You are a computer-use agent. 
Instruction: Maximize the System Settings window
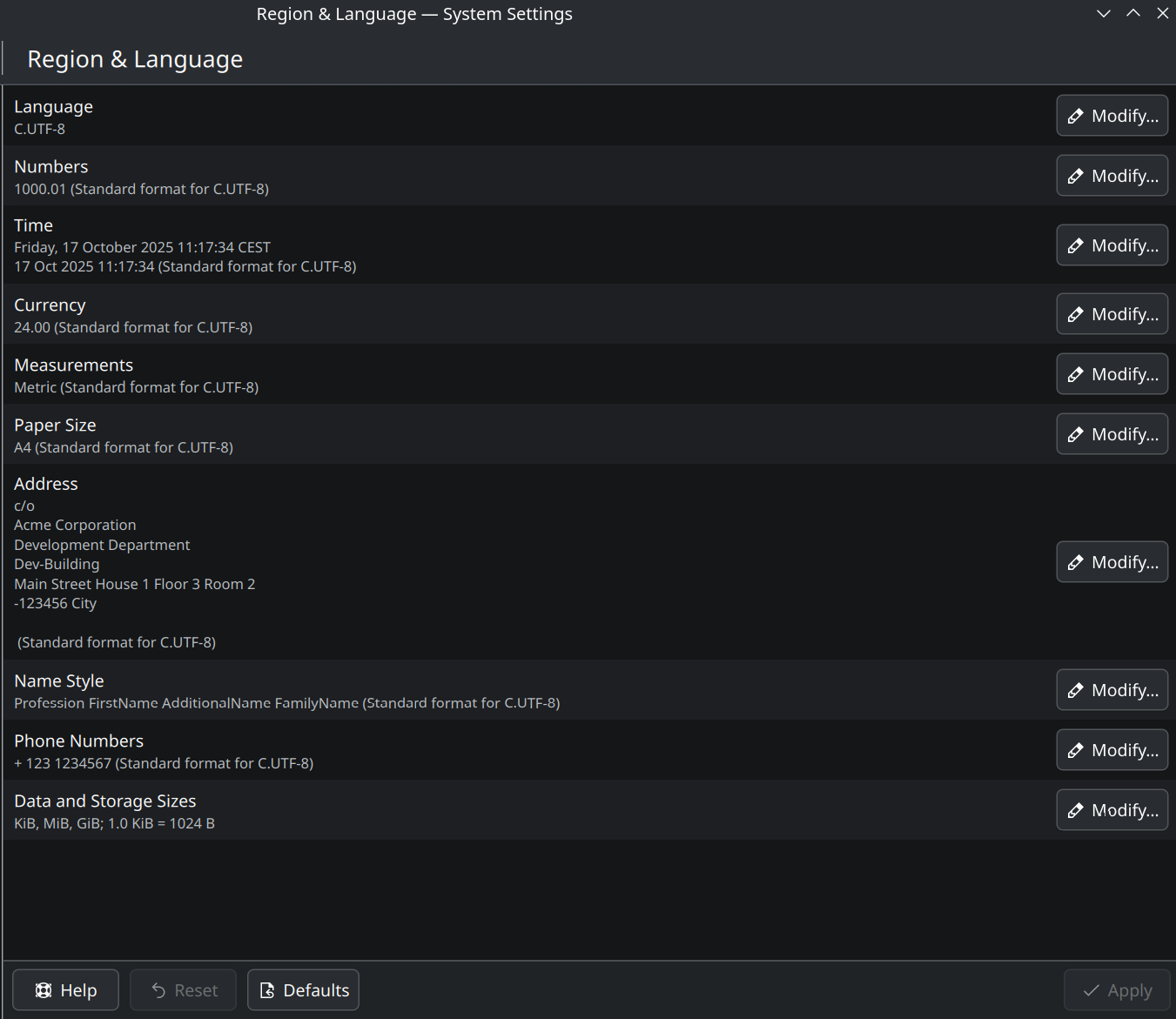pyautogui.click(x=1133, y=13)
